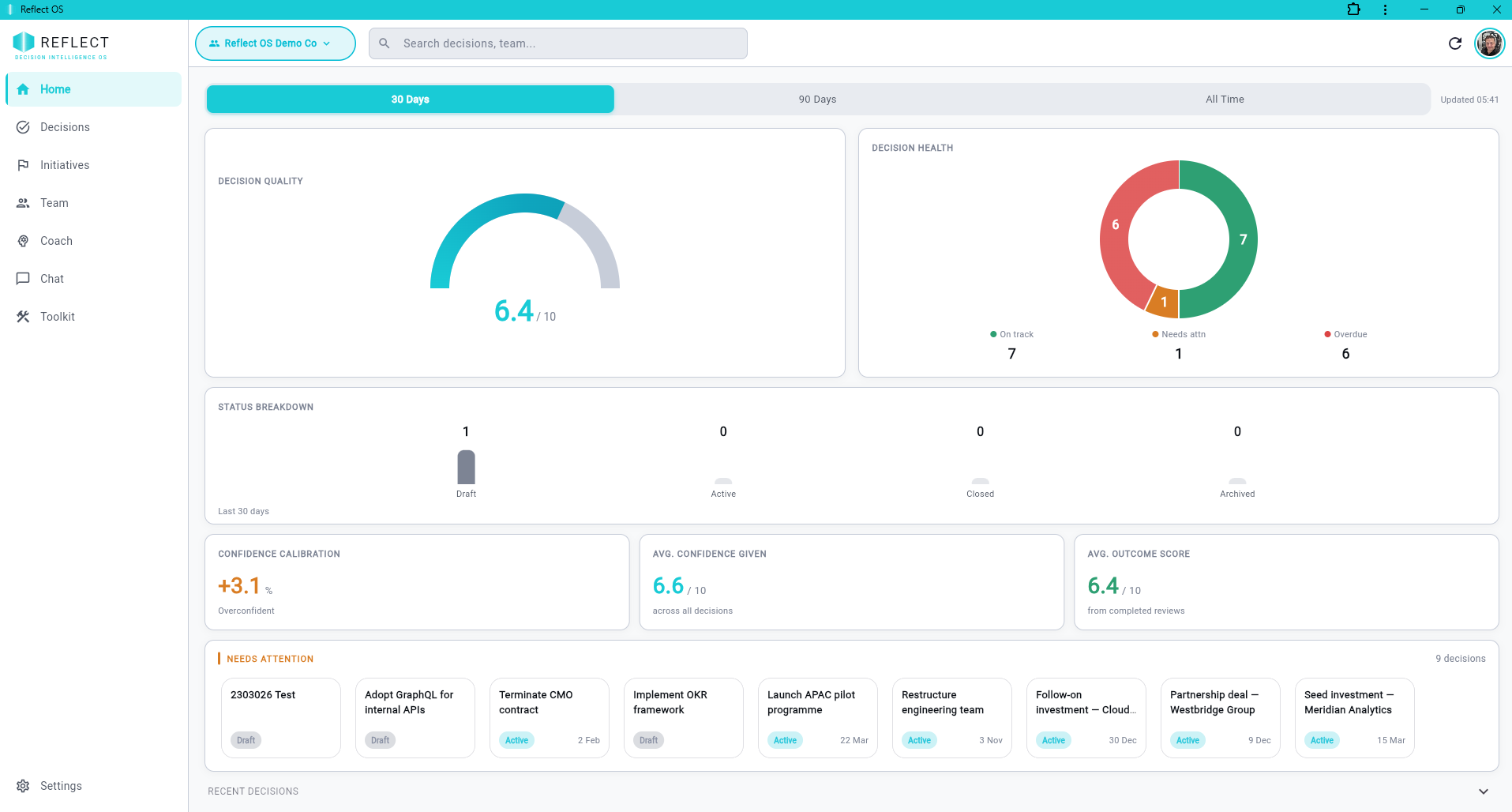The width and height of the screenshot is (1512, 812).
Task: Open Seed investment Meridian Analytics card
Action: coord(1355,718)
